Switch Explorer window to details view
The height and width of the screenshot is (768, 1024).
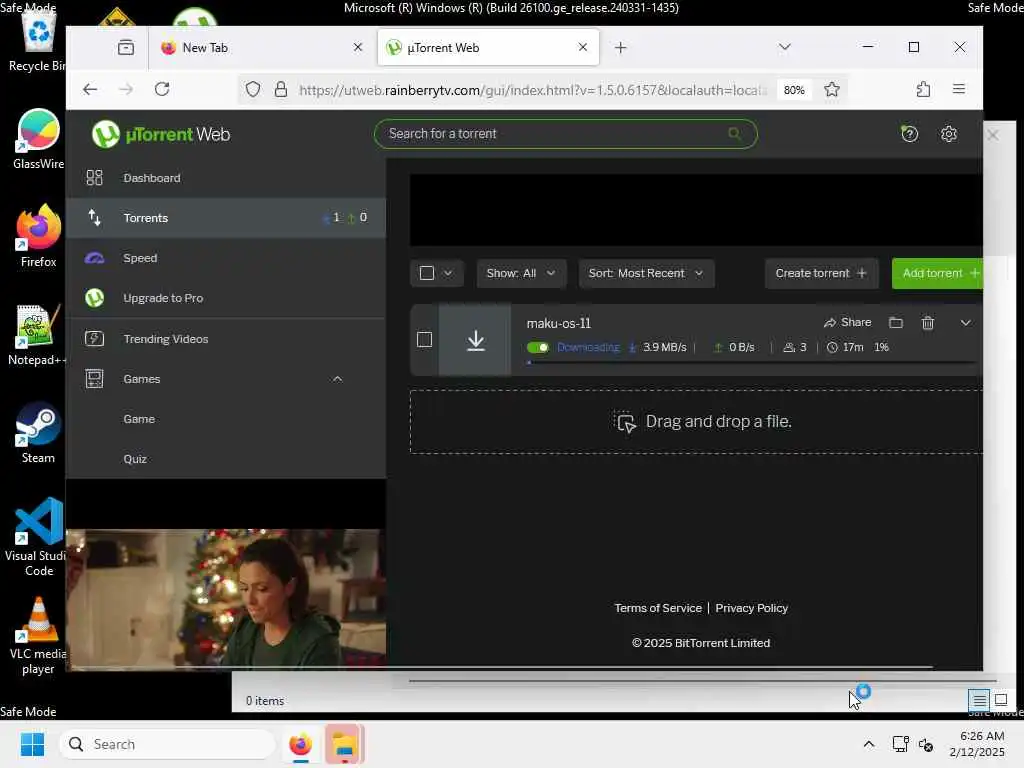click(979, 701)
